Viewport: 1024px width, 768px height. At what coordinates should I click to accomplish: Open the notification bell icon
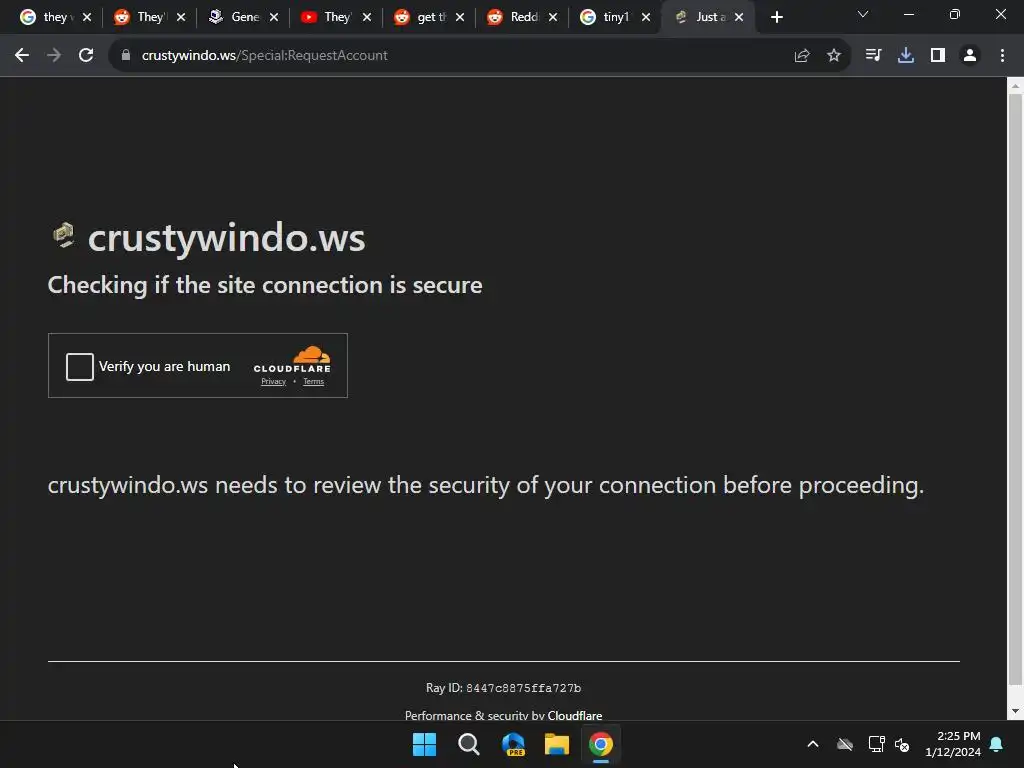[997, 744]
